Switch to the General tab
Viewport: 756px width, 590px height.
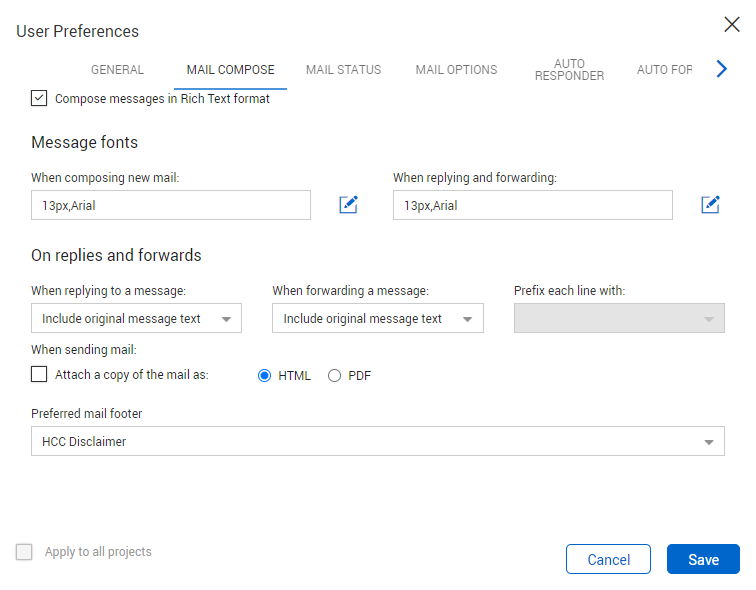click(117, 70)
